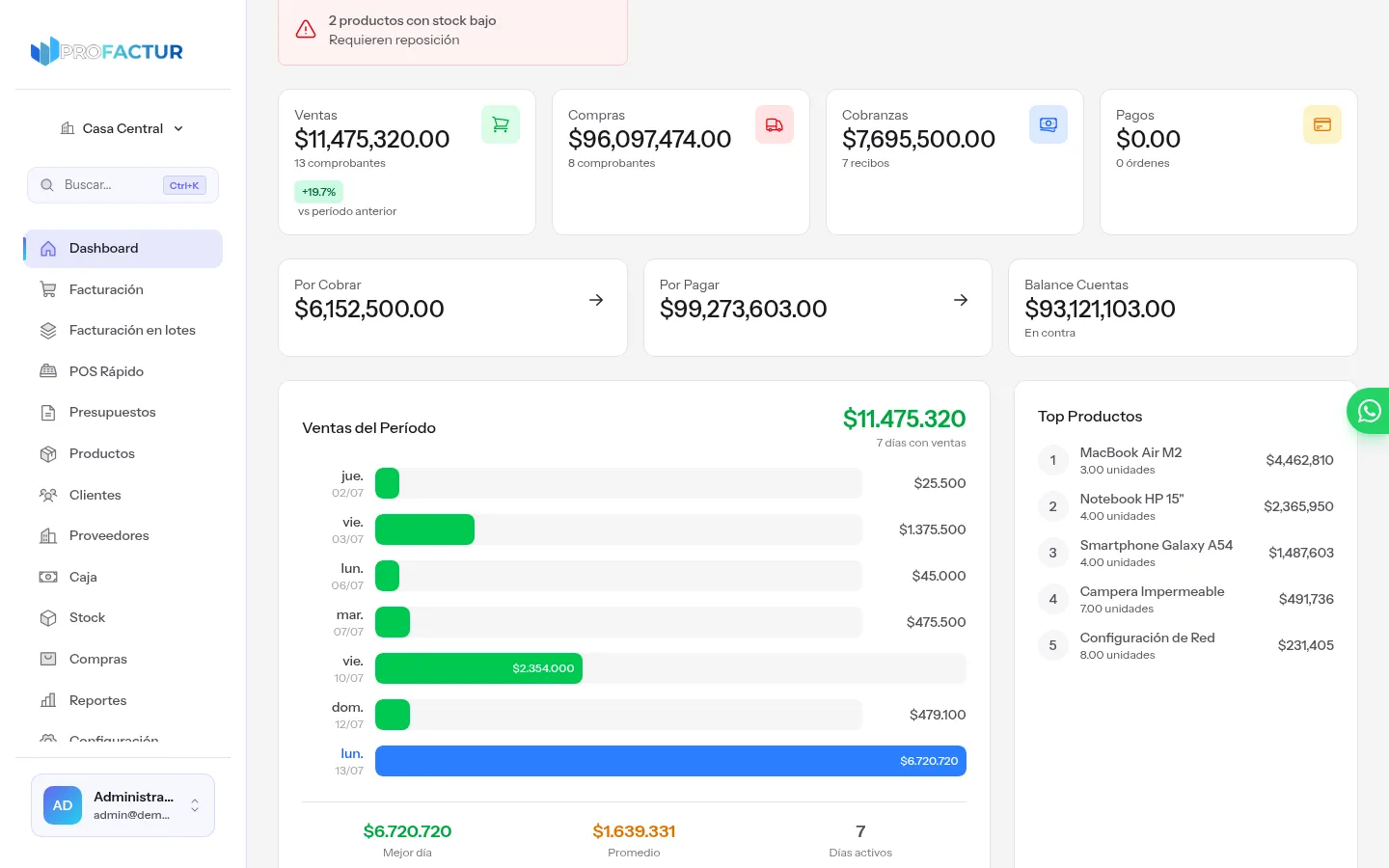Click the ProFactur logo

pyautogui.click(x=107, y=51)
